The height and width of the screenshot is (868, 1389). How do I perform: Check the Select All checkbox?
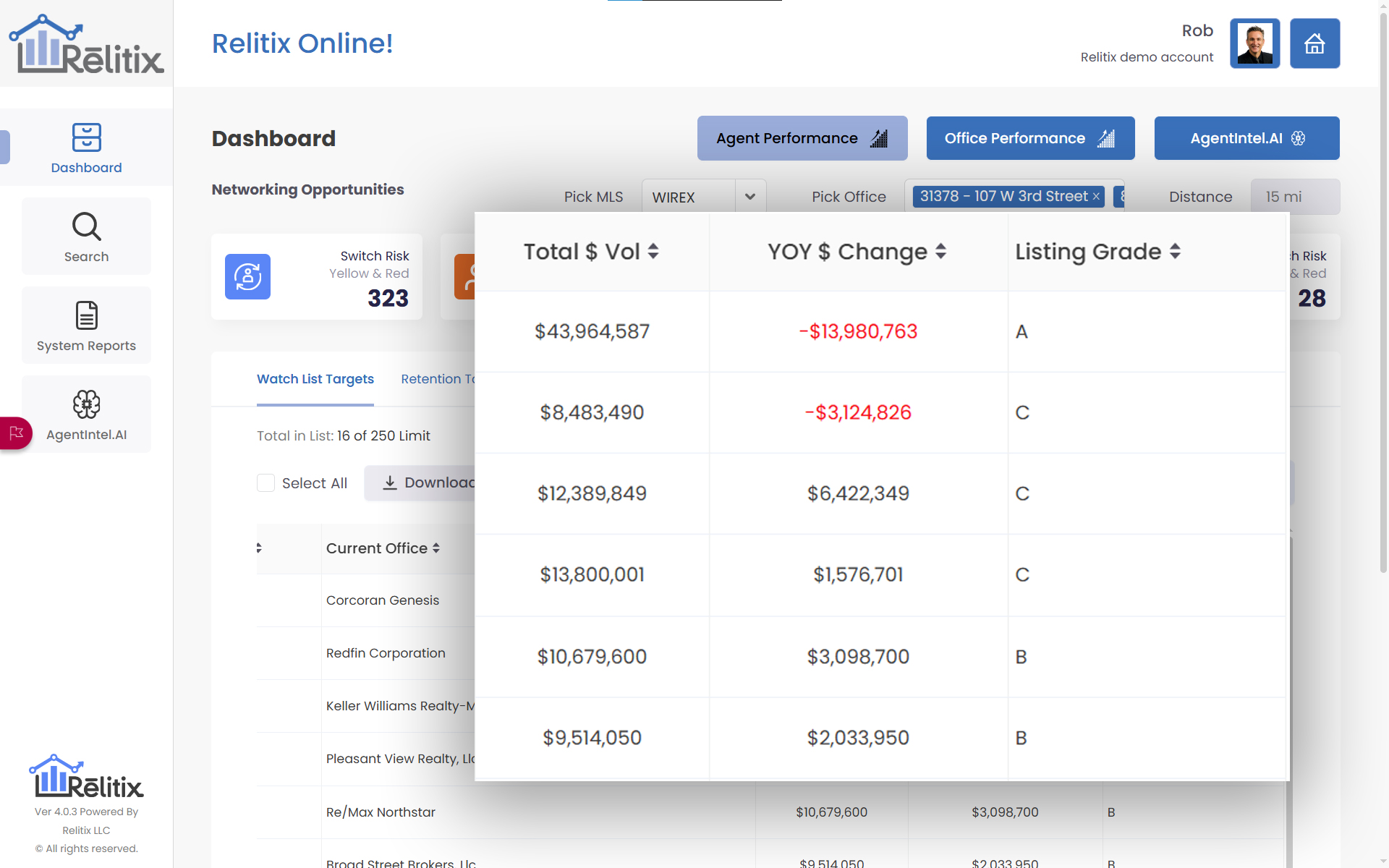pos(266,482)
